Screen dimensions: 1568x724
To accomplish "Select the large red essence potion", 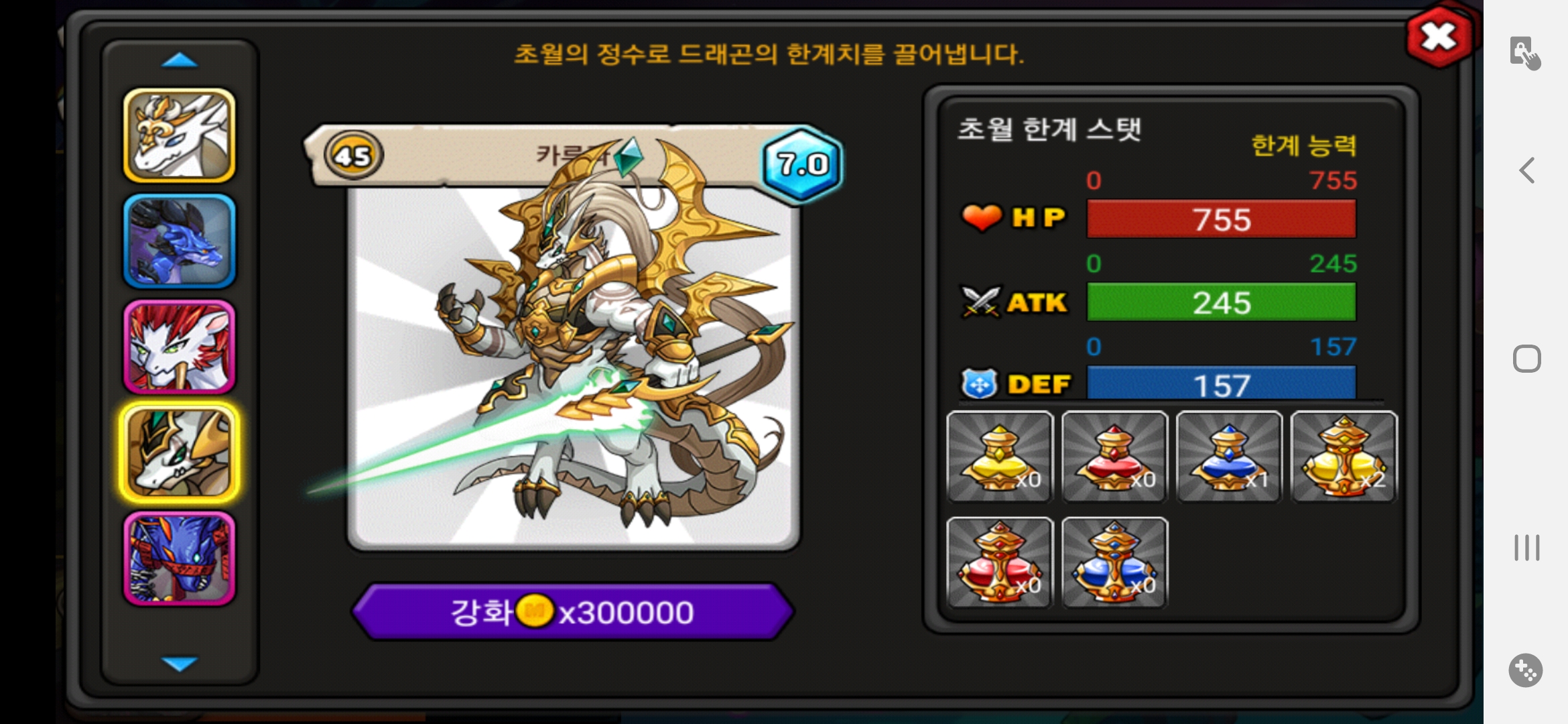I will pyautogui.click(x=1000, y=562).
